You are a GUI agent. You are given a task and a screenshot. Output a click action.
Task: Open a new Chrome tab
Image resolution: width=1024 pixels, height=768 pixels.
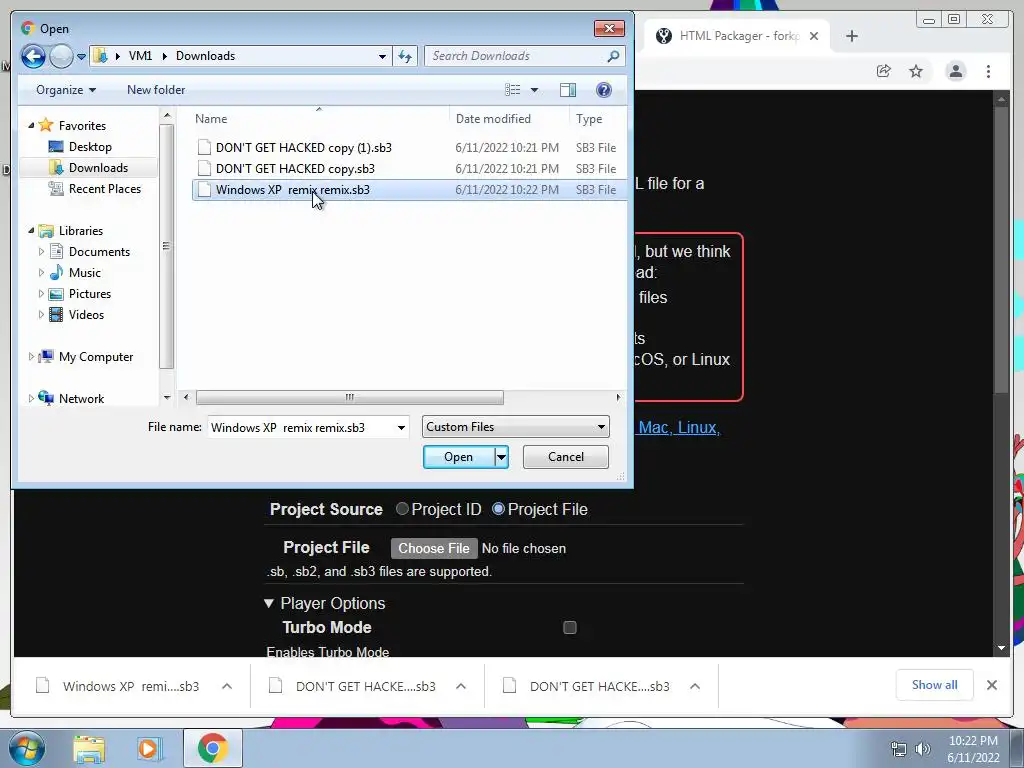pyautogui.click(x=852, y=36)
